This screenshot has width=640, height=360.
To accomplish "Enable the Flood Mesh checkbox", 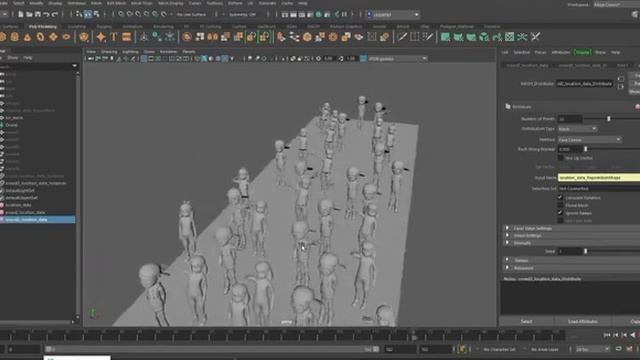I will (x=560, y=205).
